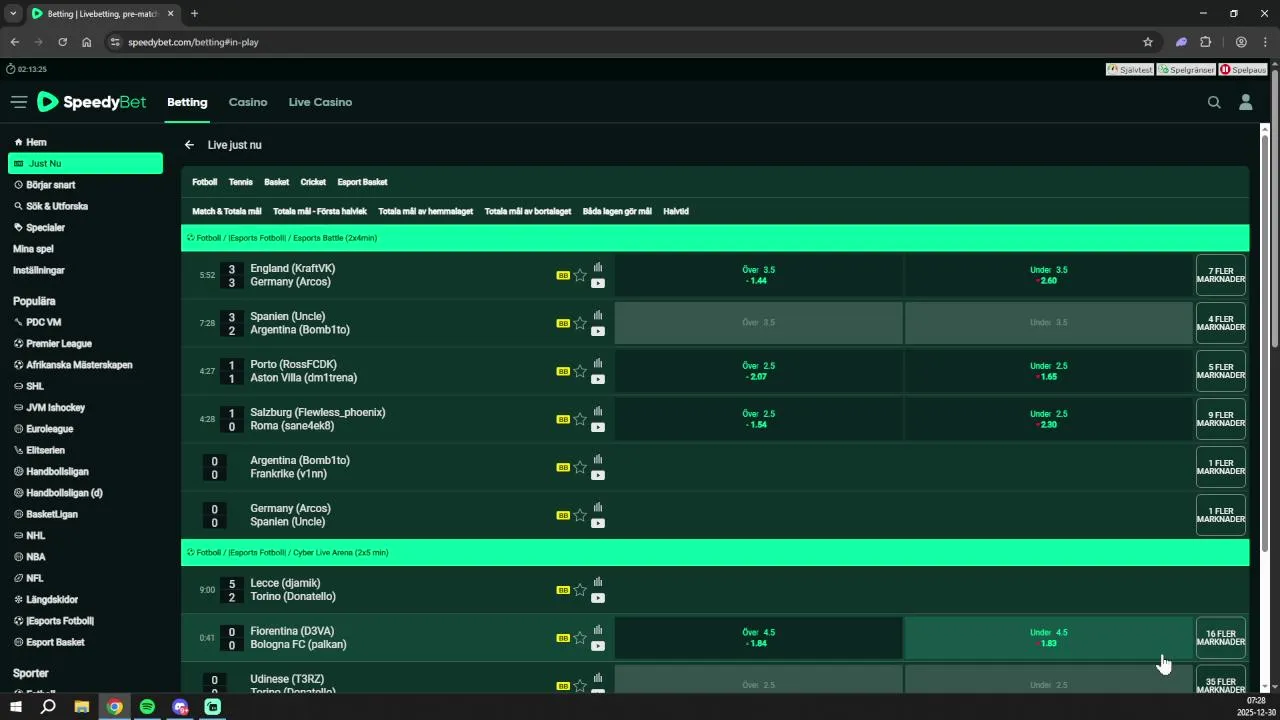Image resolution: width=1280 pixels, height=720 pixels.
Task: Open statistics icon for Salzburg vs Roma
Action: pyautogui.click(x=598, y=411)
